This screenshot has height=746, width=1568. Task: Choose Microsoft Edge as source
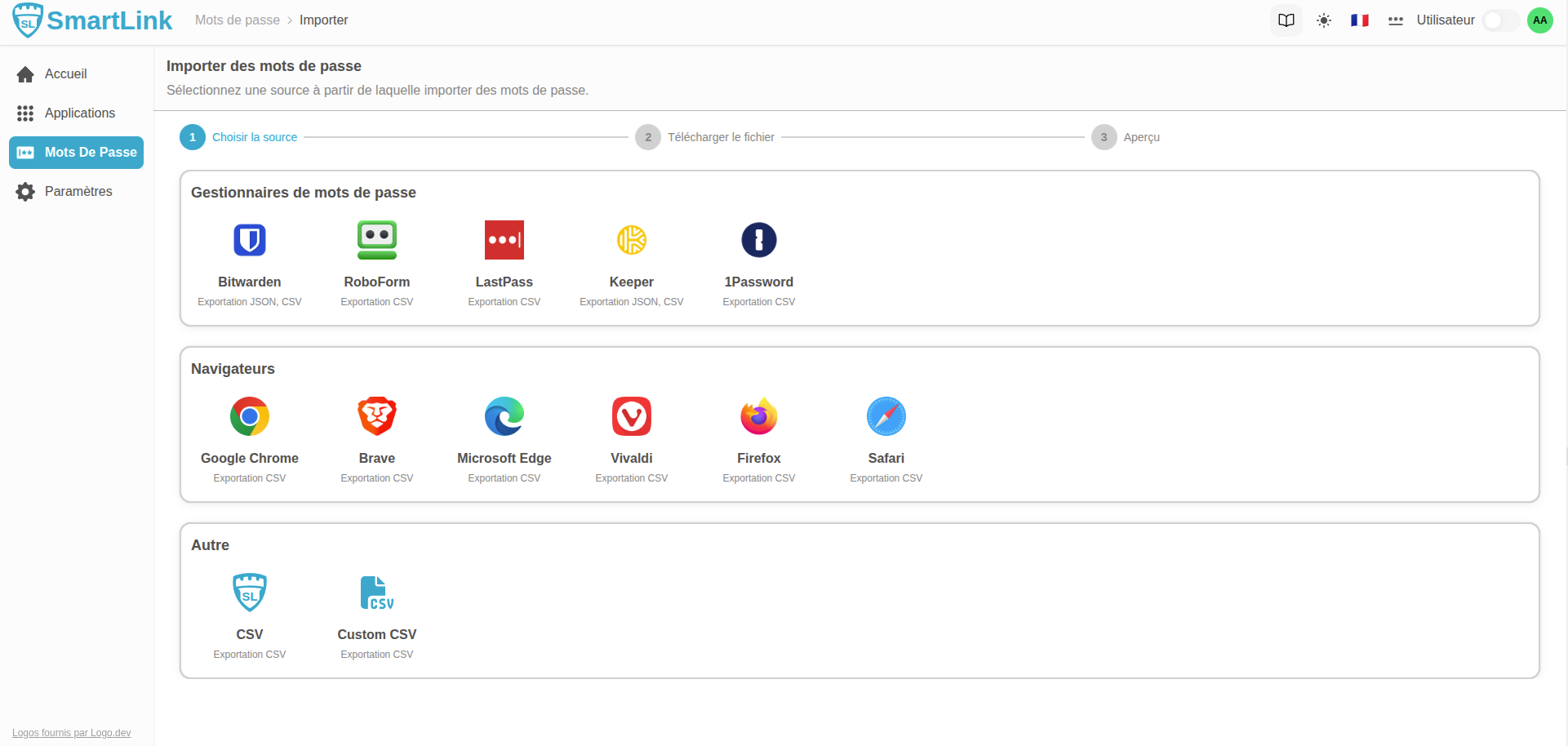coord(504,417)
